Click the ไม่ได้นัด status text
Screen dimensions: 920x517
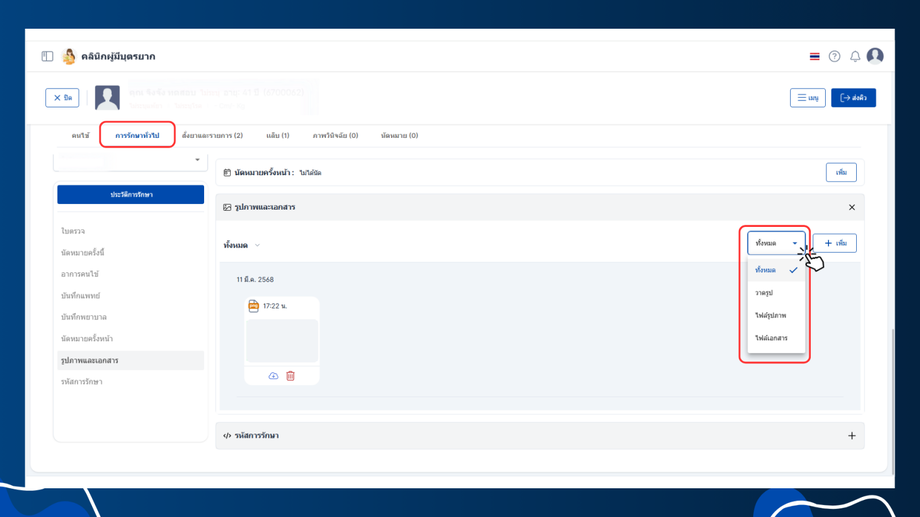[310, 173]
